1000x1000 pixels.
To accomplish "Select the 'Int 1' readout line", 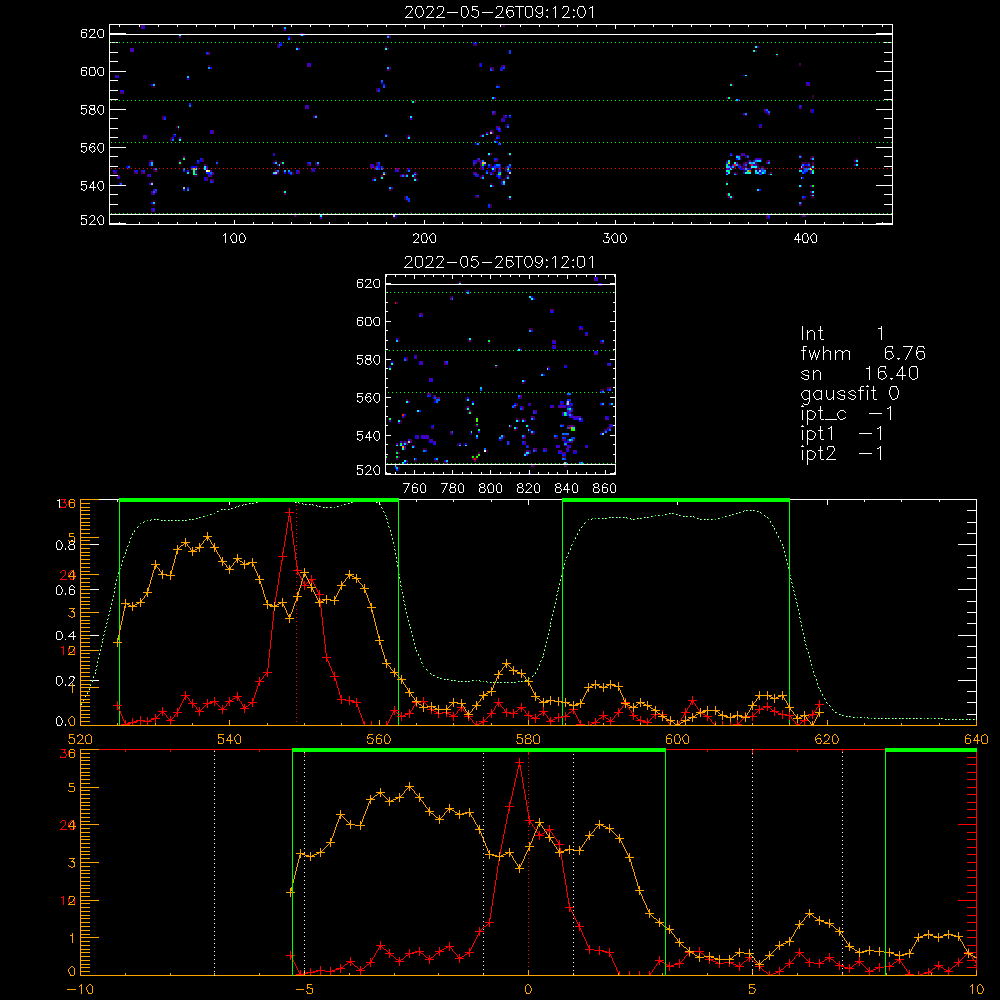I will point(842,334).
